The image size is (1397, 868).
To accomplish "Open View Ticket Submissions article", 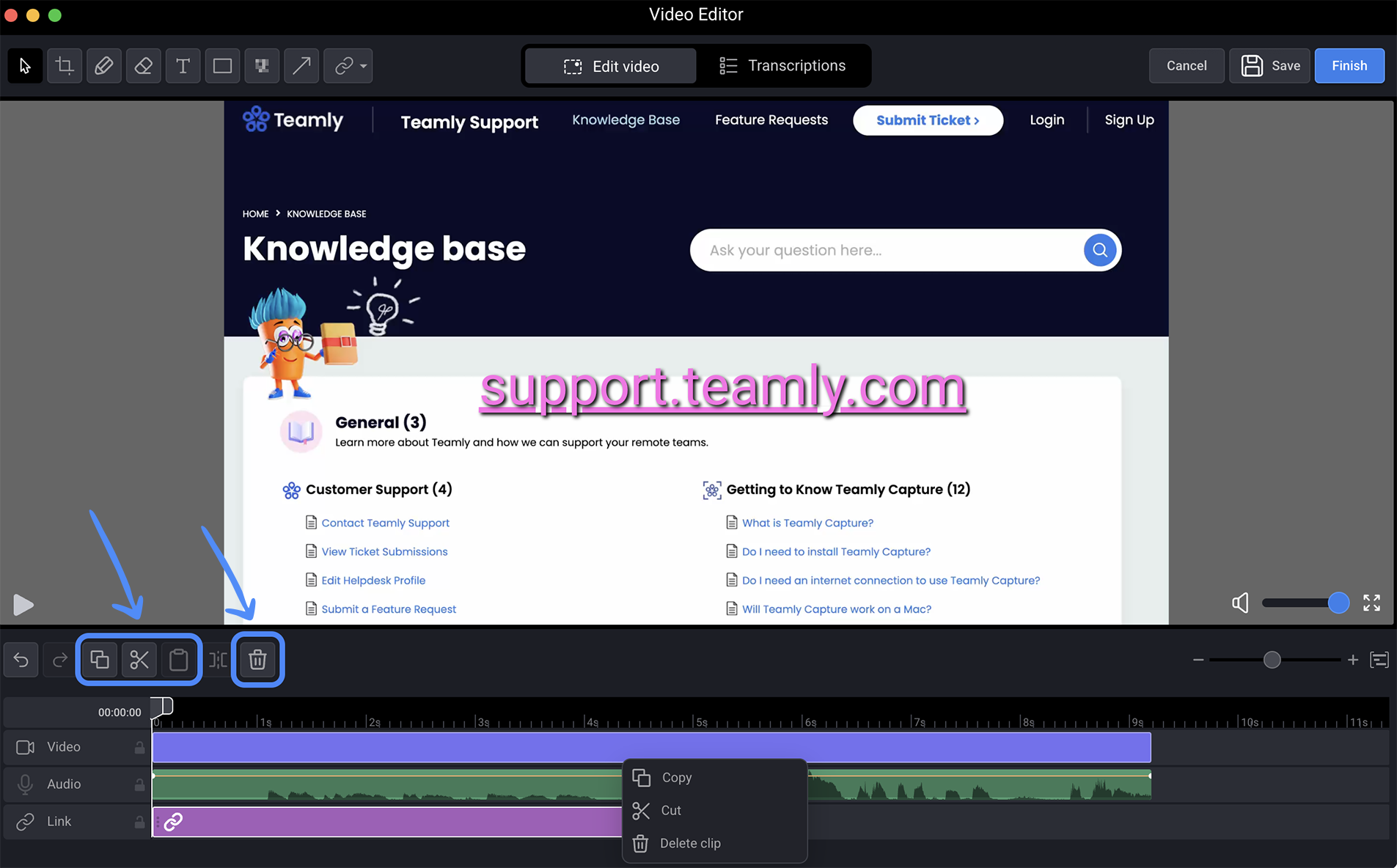I will pyautogui.click(x=384, y=551).
